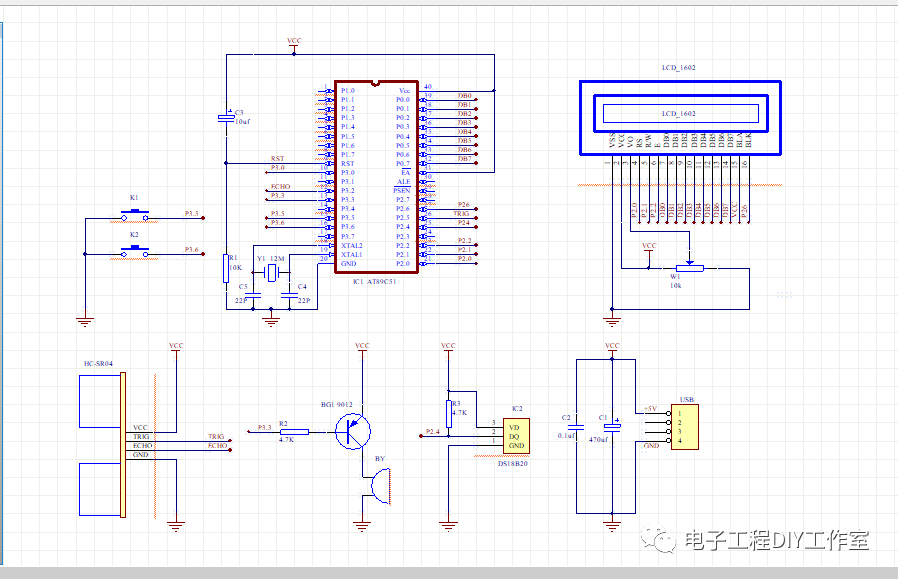The image size is (898, 579).
Task: Click the "USB" connector label
Action: click(687, 400)
